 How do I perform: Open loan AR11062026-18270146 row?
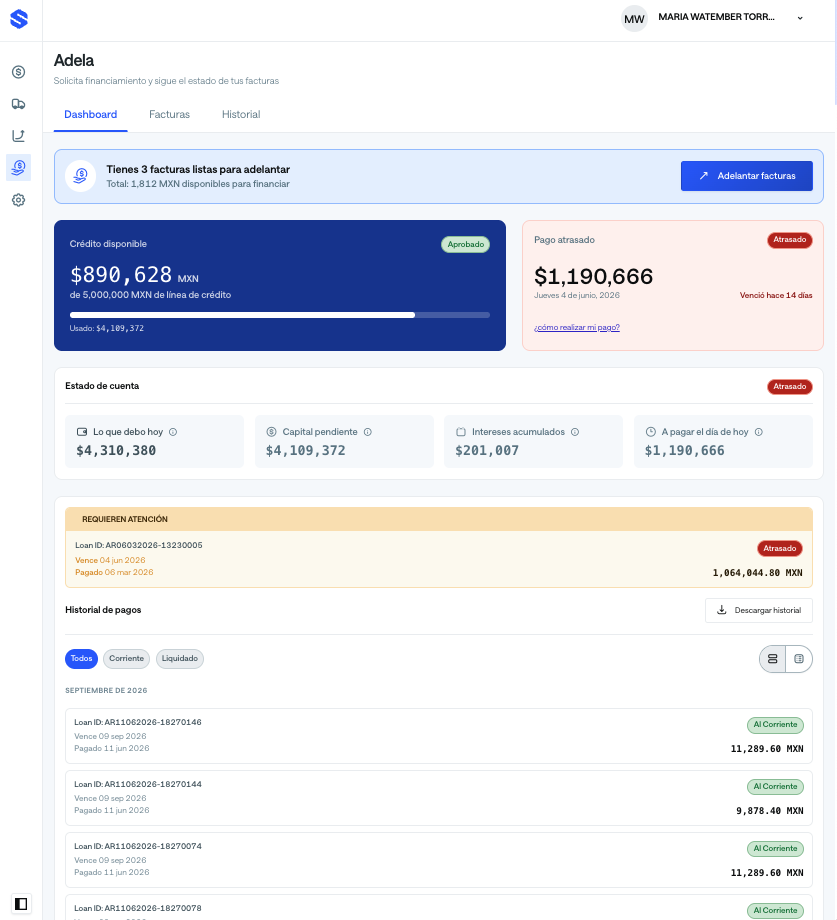[x=439, y=736]
